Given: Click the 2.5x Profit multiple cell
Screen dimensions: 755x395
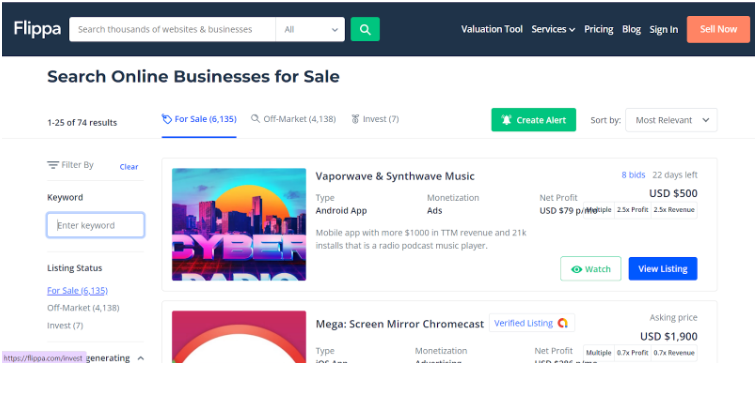Looking at the screenshot, I should tap(633, 210).
